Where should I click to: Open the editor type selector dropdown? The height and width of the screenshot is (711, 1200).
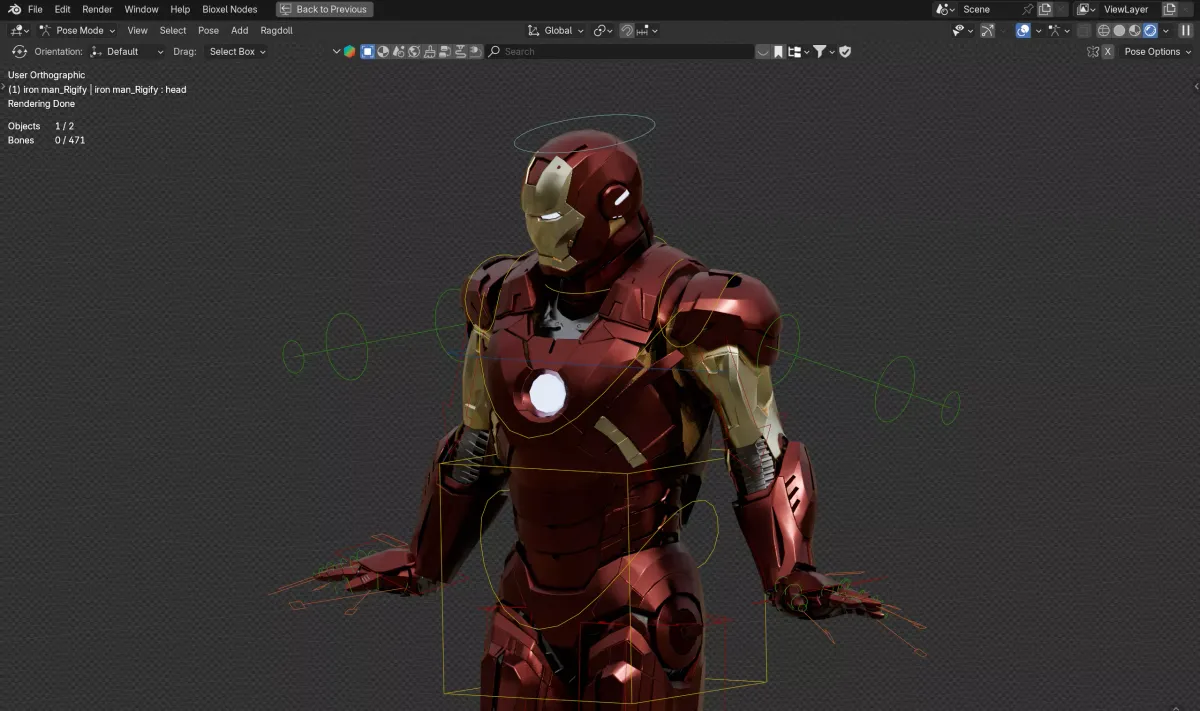click(20, 31)
